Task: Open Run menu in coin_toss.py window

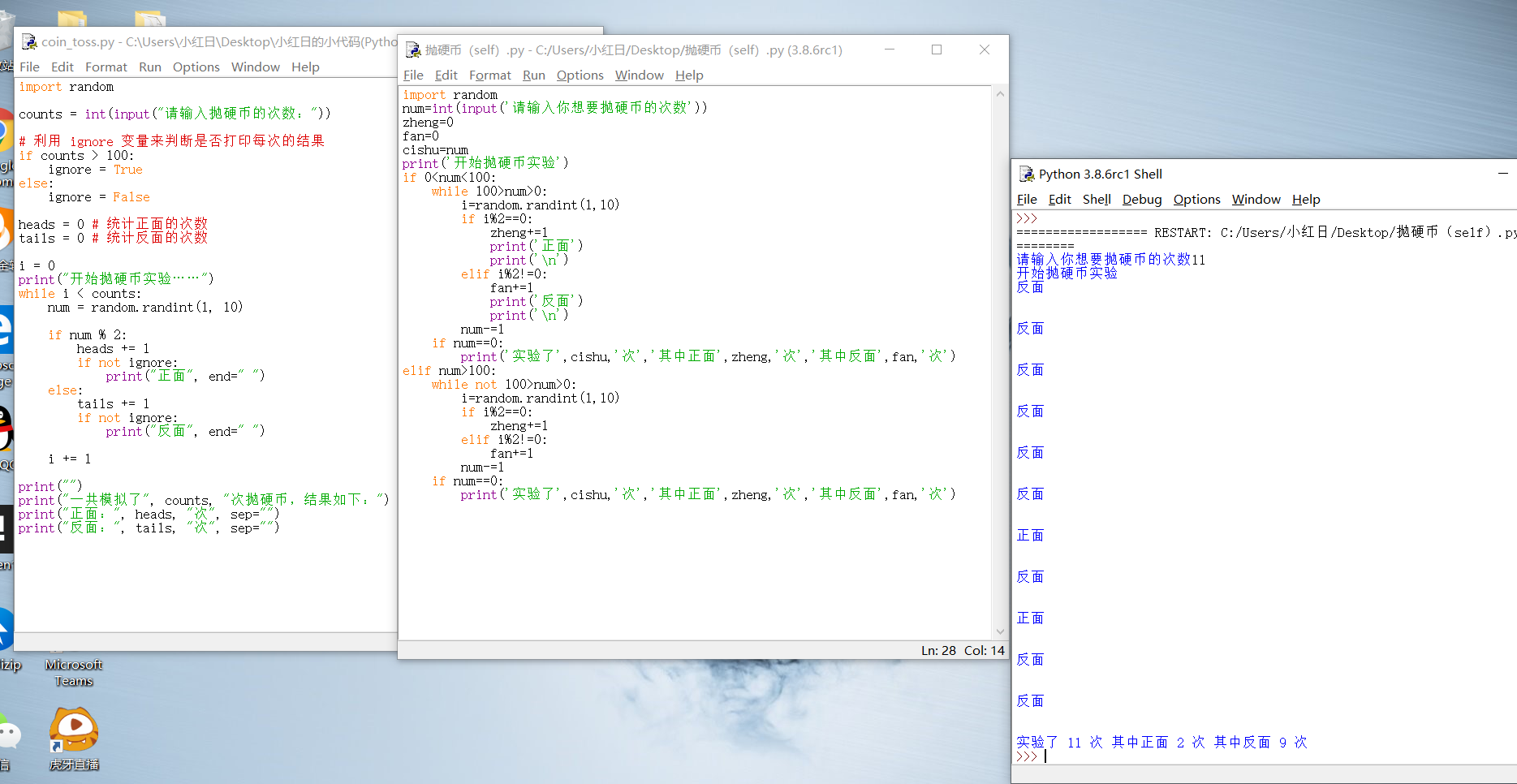Action: coord(150,67)
